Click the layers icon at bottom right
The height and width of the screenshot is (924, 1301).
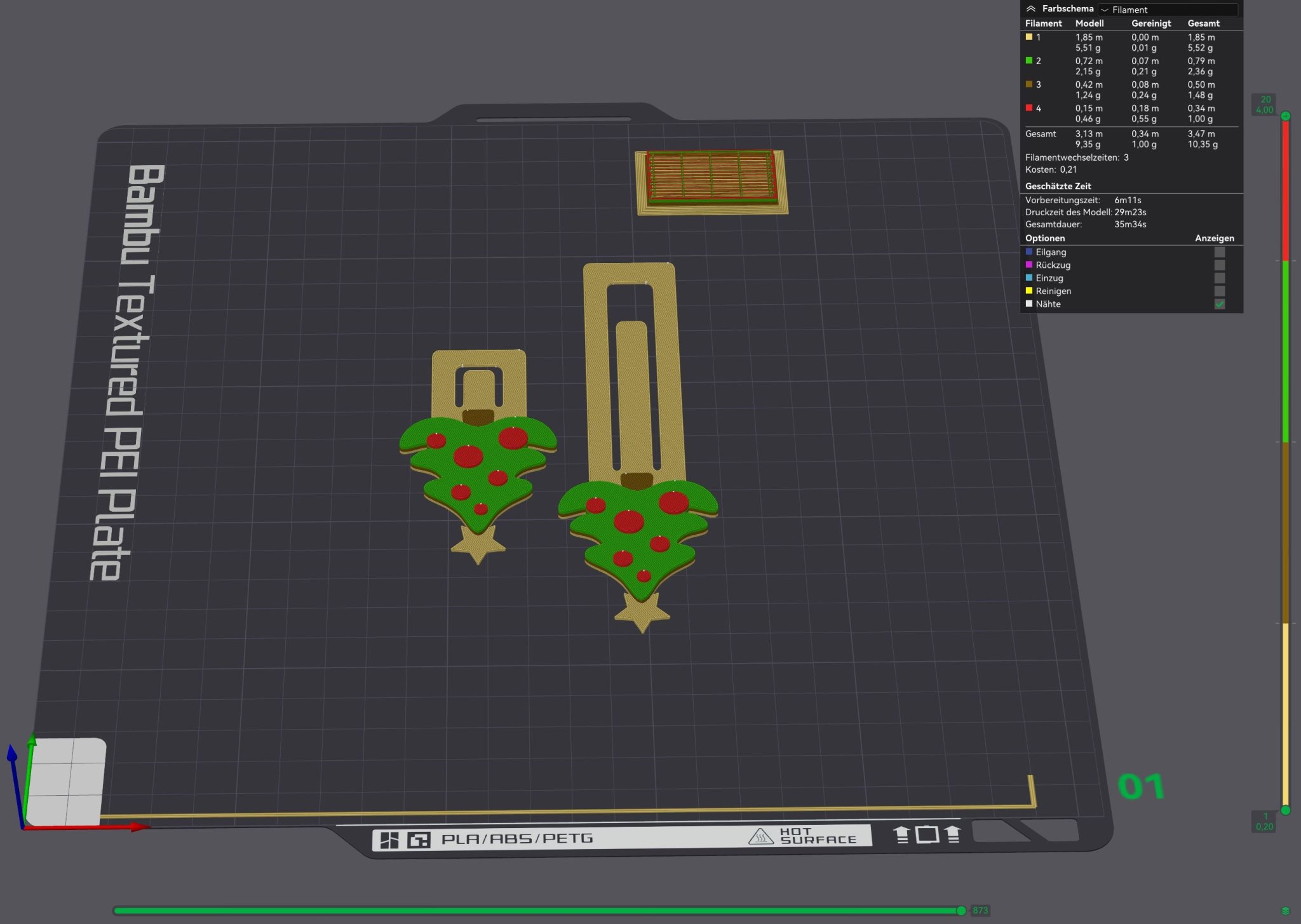1285,911
